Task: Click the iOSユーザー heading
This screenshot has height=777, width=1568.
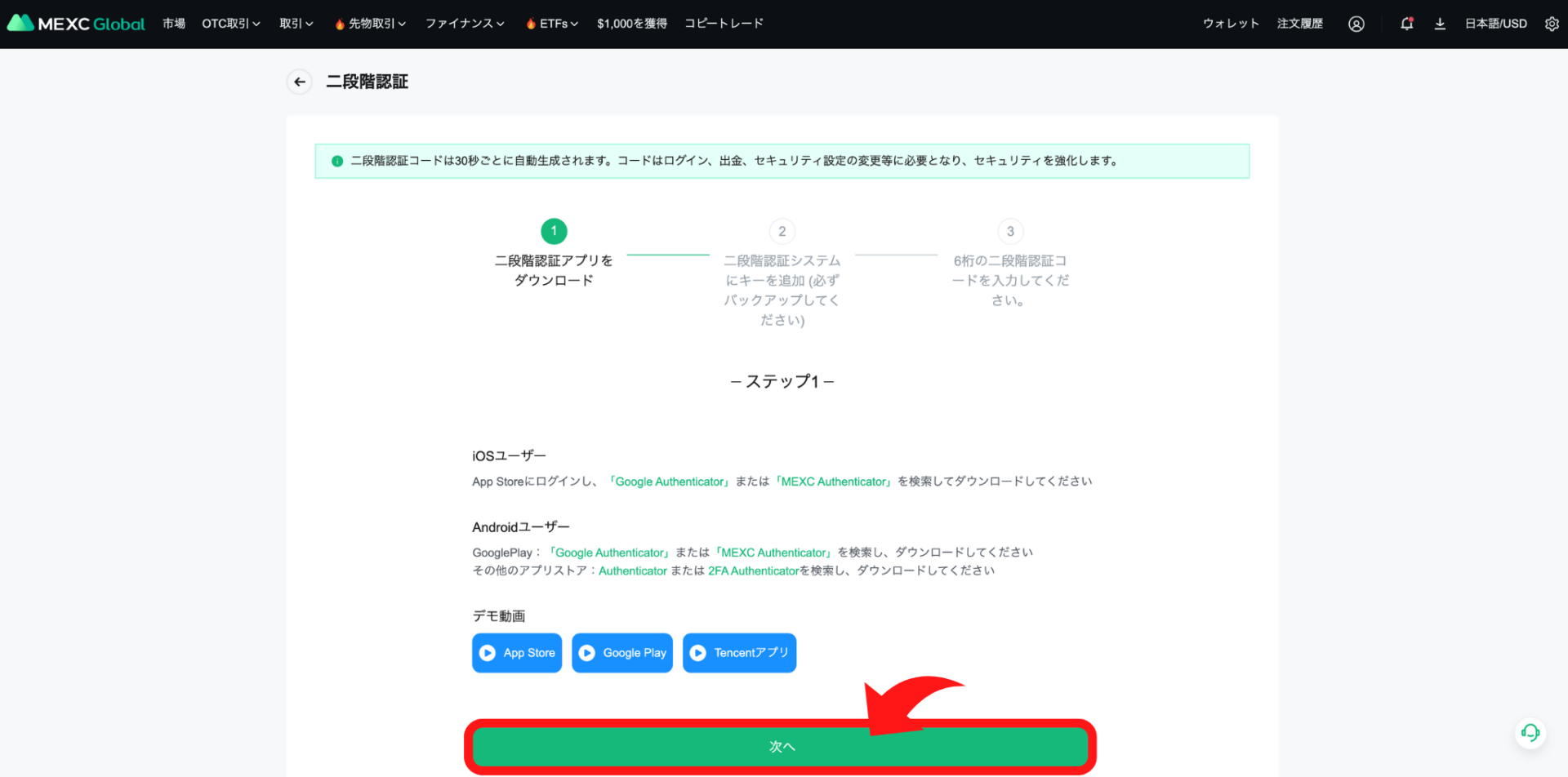Action: coord(509,455)
